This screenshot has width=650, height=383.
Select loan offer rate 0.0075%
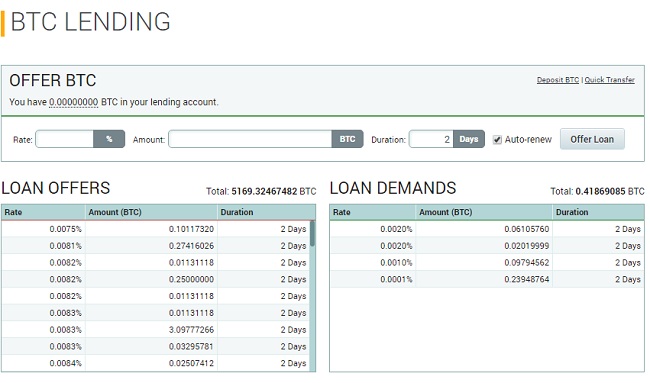click(x=65, y=229)
